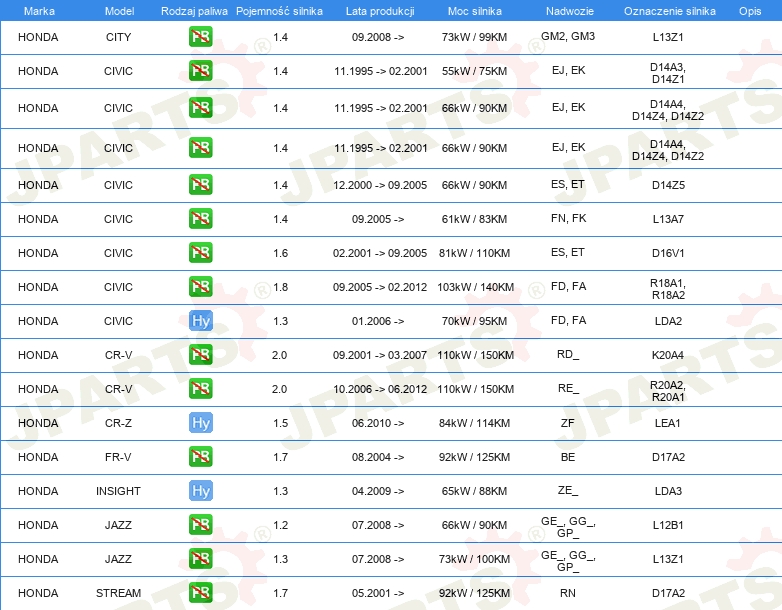
Task: Select the STREAM model cell
Action: pyautogui.click(x=118, y=593)
